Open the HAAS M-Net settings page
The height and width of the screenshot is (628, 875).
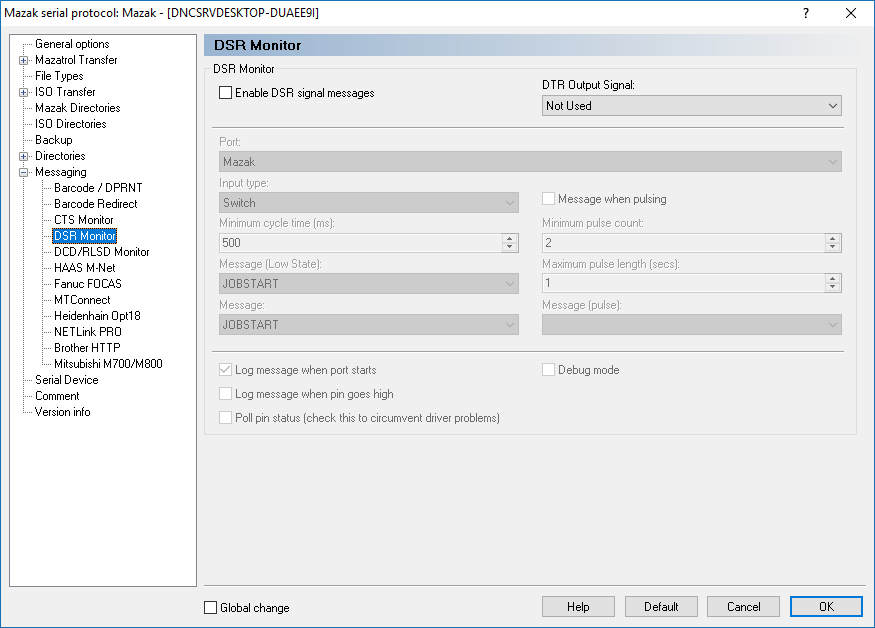86,268
